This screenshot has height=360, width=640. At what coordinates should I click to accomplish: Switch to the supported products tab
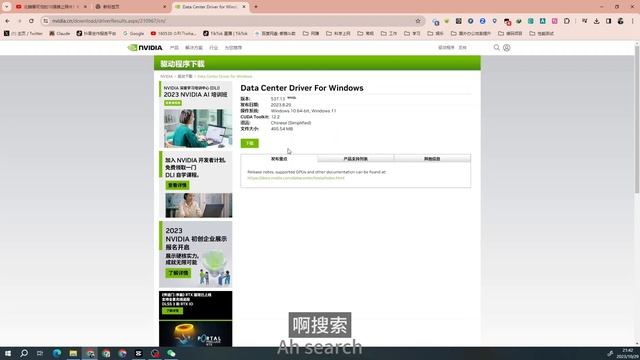pos(356,159)
